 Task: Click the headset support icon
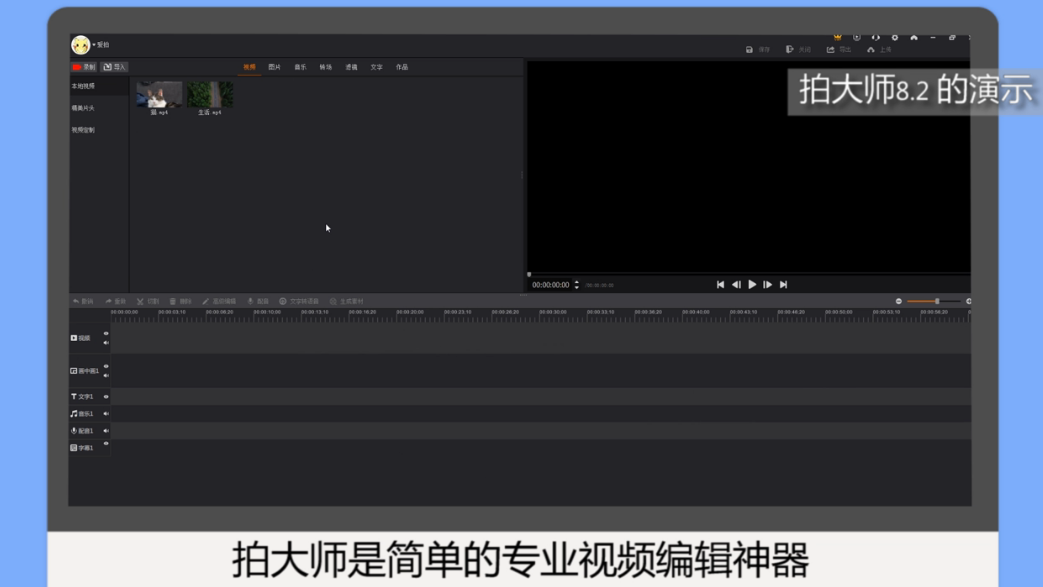click(x=875, y=37)
